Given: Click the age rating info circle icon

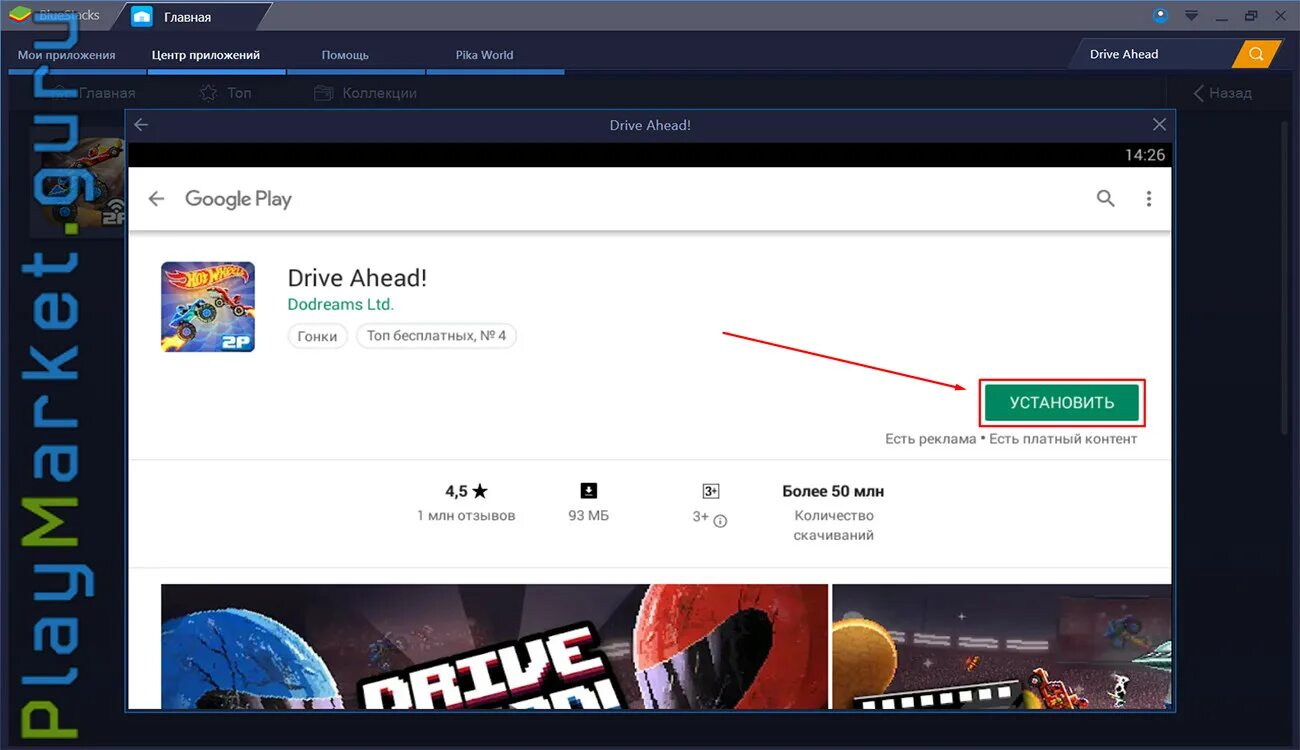Looking at the screenshot, I should [x=720, y=520].
